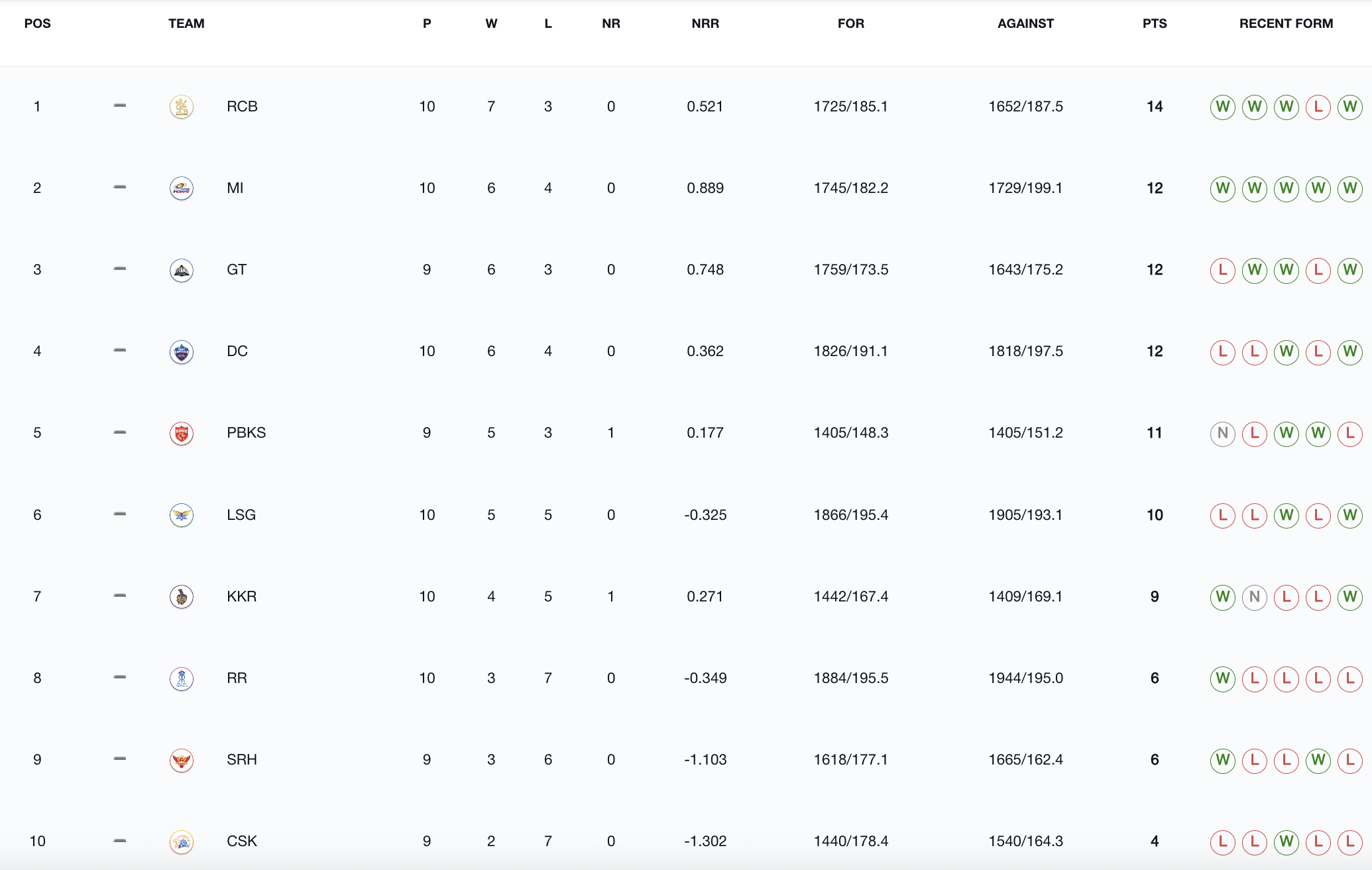The height and width of the screenshot is (870, 1372).
Task: Click the SRH team logo
Action: pyautogui.click(x=181, y=760)
